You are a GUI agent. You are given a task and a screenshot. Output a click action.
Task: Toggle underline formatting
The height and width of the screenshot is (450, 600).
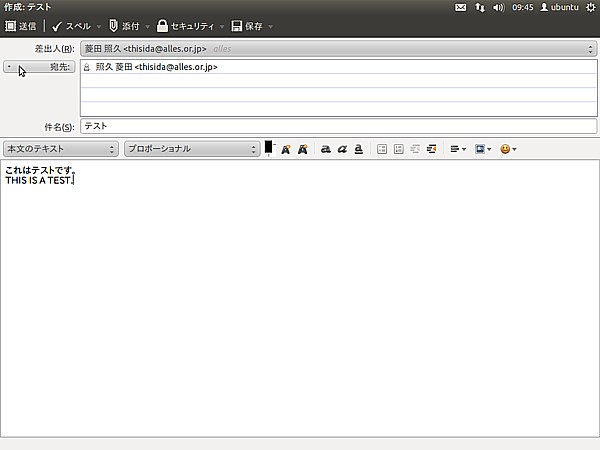[359, 149]
